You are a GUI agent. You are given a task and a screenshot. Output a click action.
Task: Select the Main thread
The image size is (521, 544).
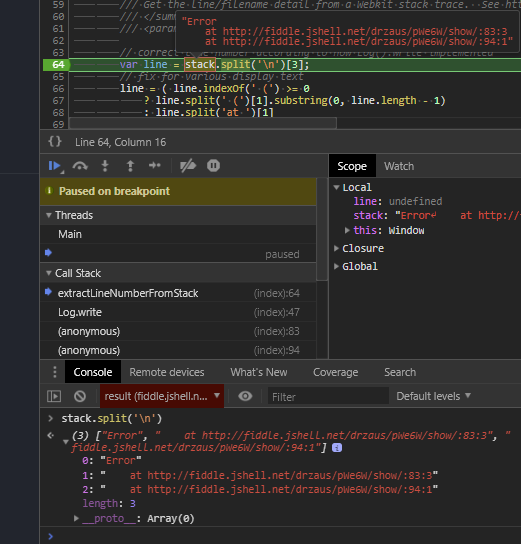point(178,234)
